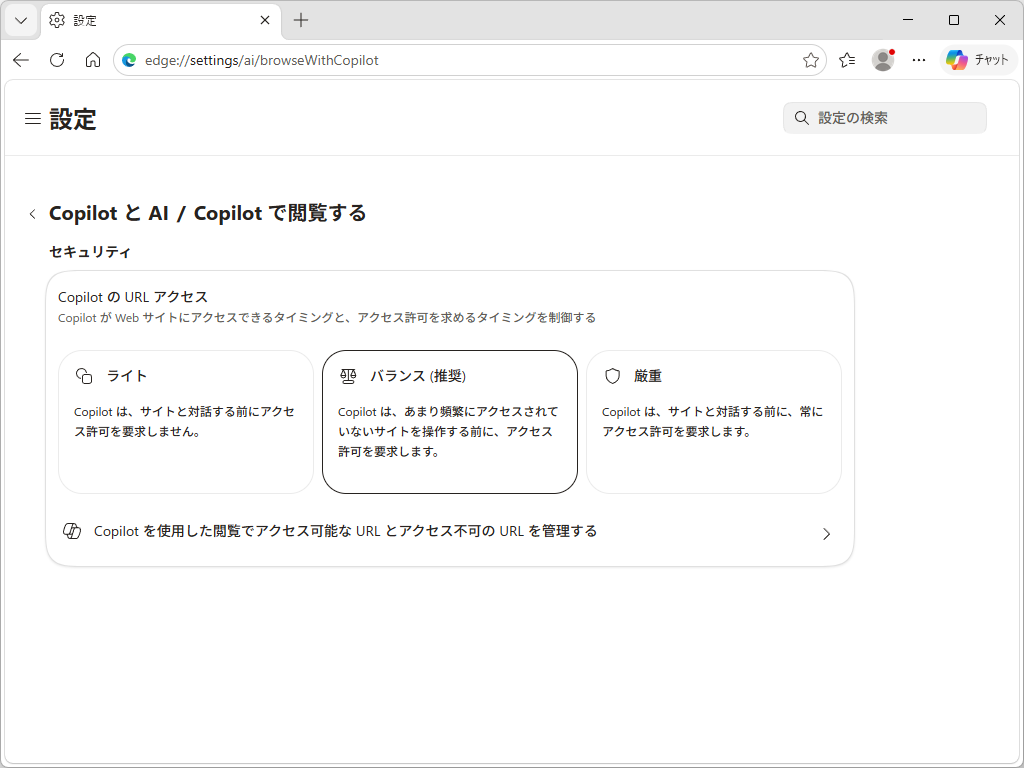Add page to favorites star icon
Image resolution: width=1024 pixels, height=768 pixels.
810,60
